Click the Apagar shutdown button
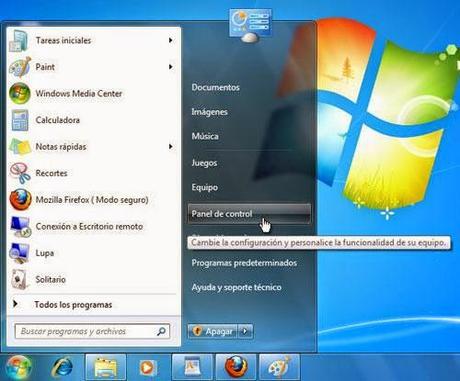The image size is (460, 381). pyautogui.click(x=213, y=331)
